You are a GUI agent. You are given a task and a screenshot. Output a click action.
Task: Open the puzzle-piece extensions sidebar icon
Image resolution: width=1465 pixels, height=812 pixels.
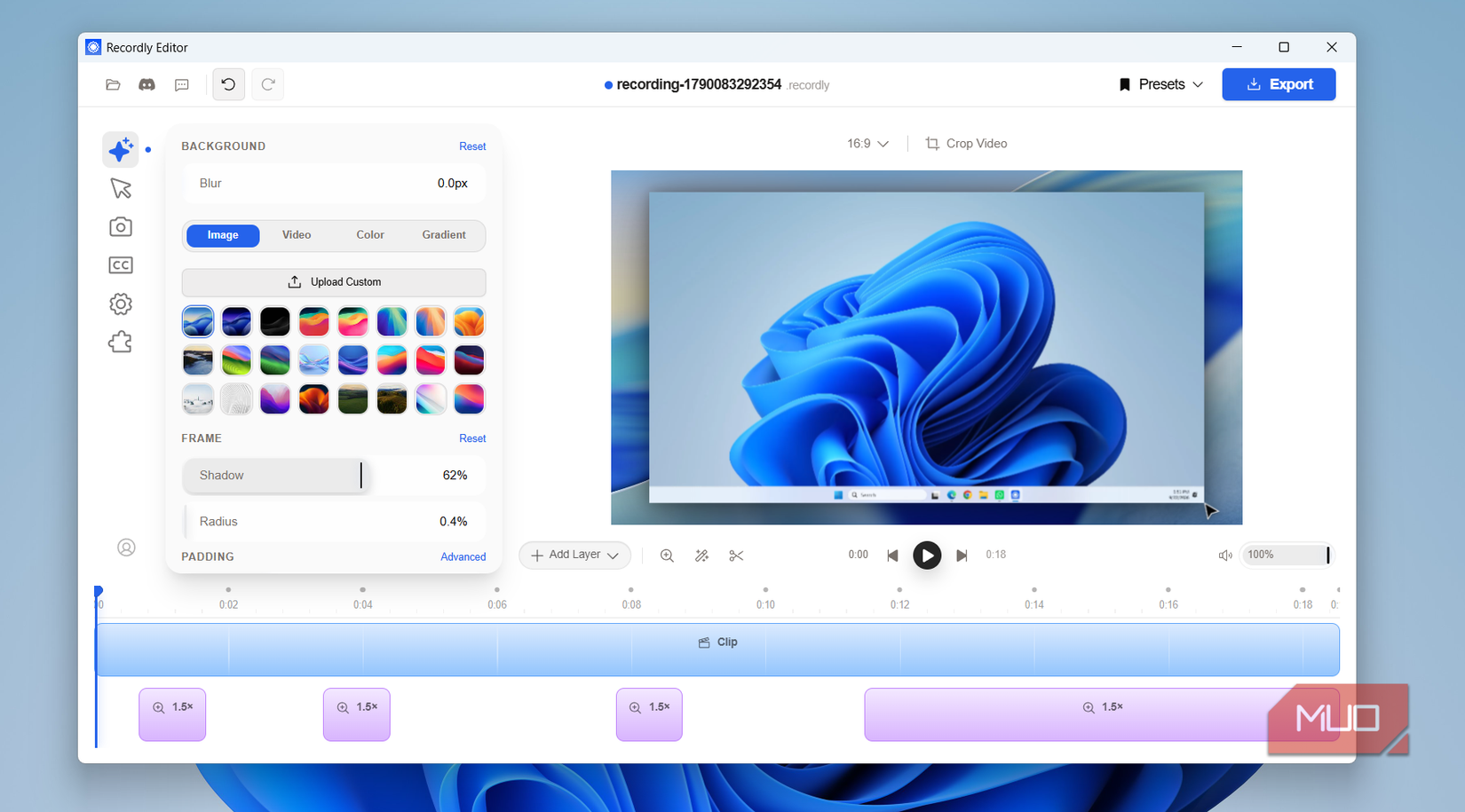coord(121,343)
